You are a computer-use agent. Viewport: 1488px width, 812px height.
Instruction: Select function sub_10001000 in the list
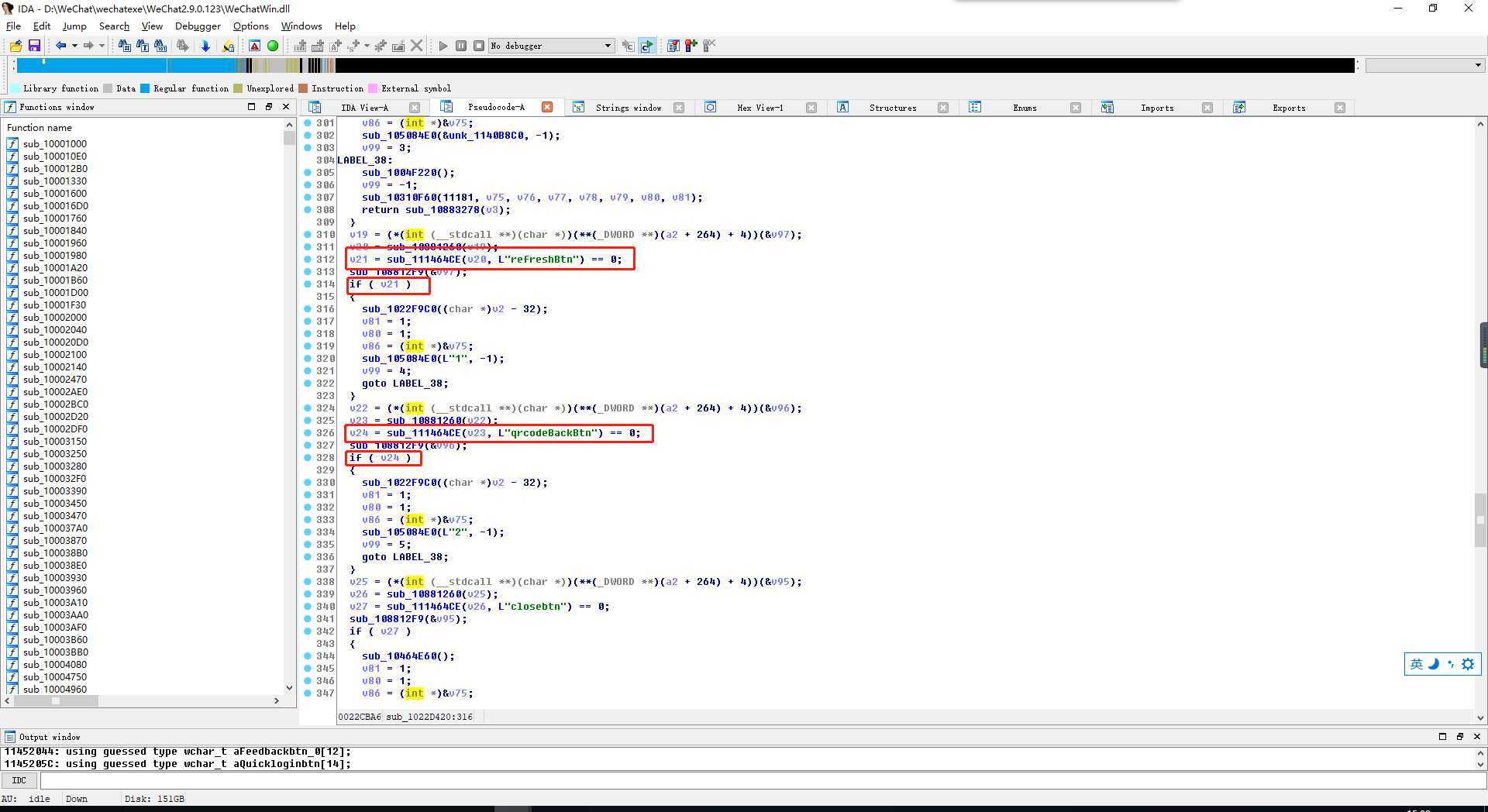point(54,143)
